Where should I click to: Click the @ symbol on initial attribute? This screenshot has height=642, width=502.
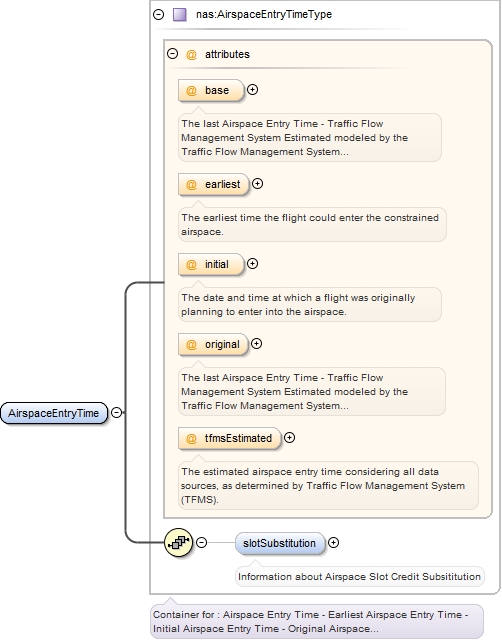pyautogui.click(x=191, y=264)
